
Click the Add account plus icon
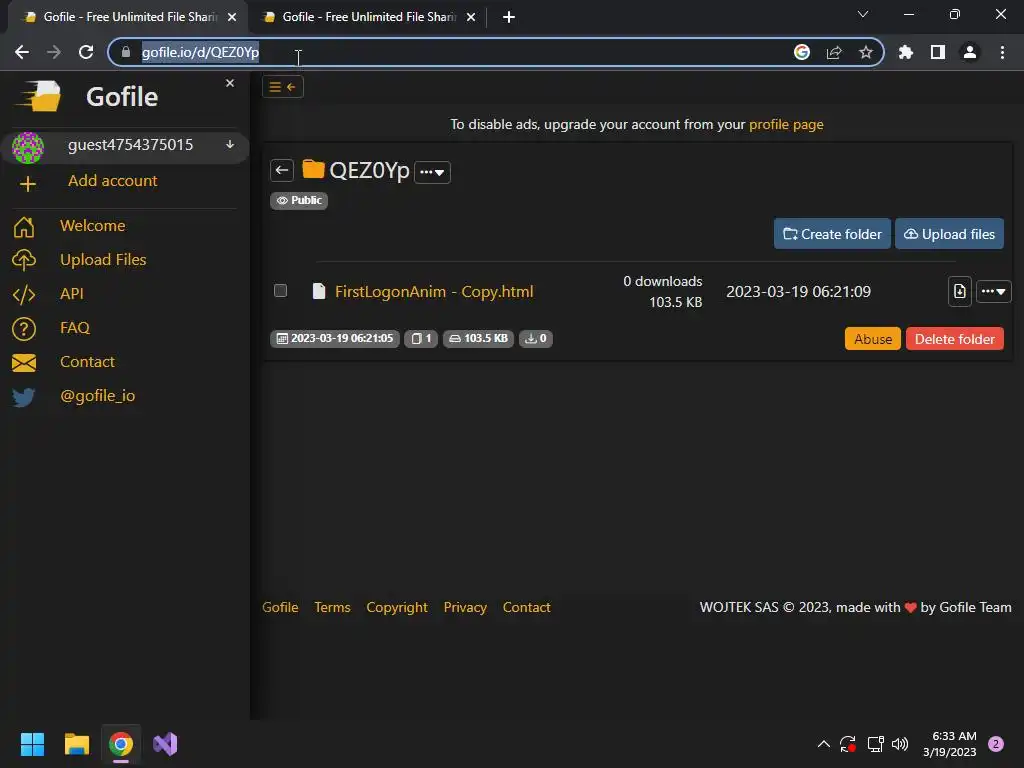pos(27,184)
